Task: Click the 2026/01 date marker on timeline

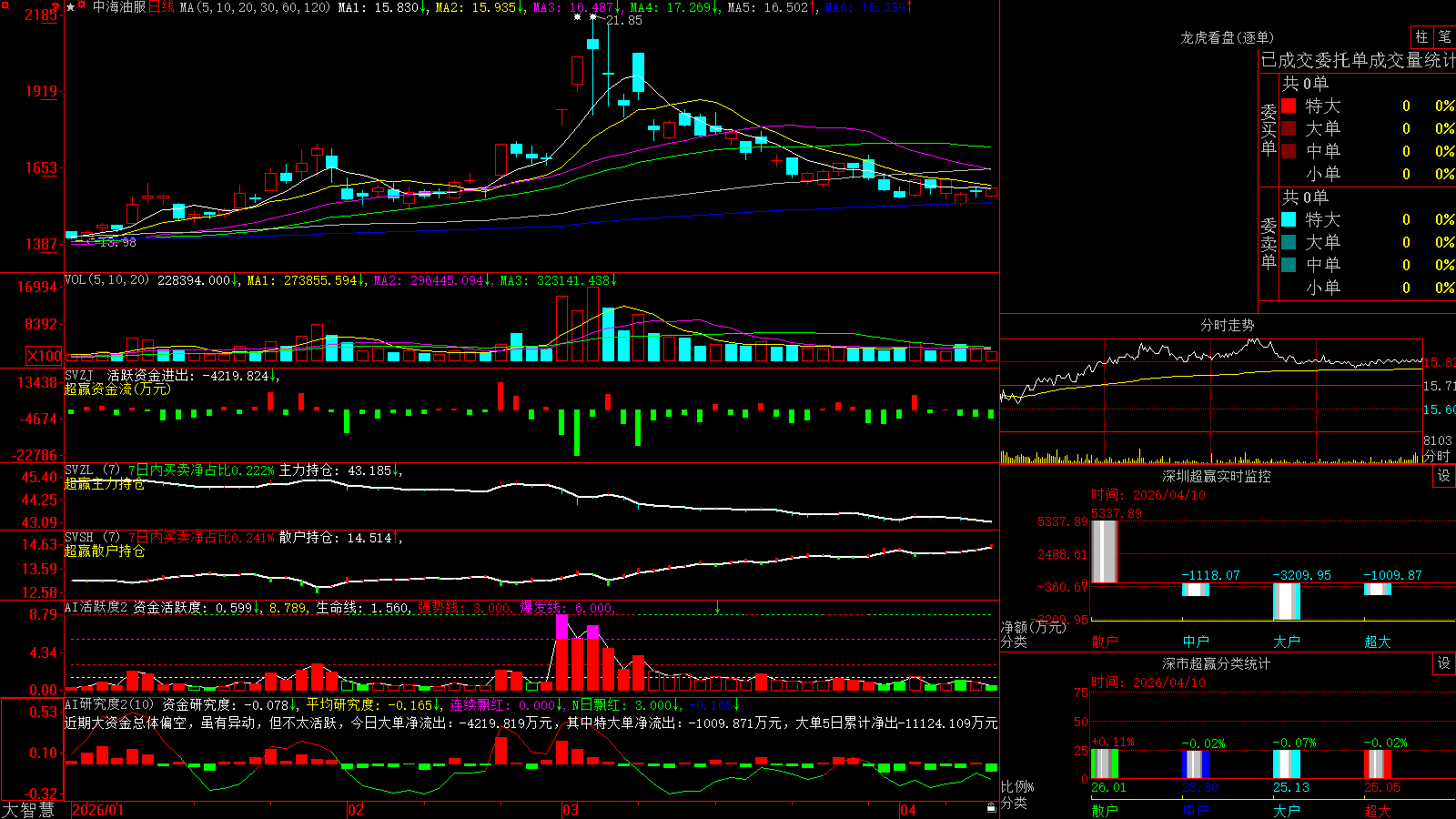Action: 97,810
